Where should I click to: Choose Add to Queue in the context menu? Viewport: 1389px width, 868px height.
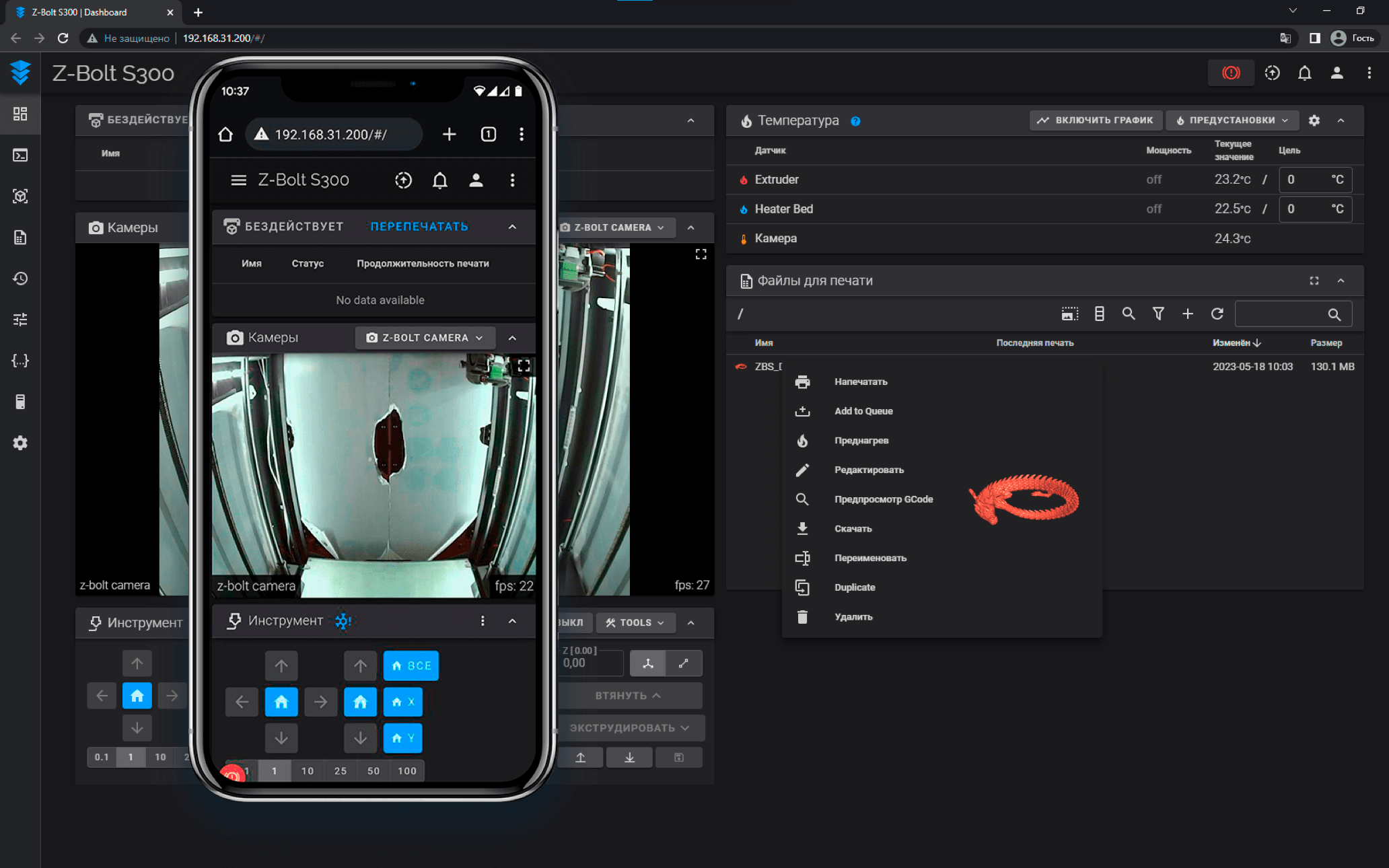(x=941, y=411)
